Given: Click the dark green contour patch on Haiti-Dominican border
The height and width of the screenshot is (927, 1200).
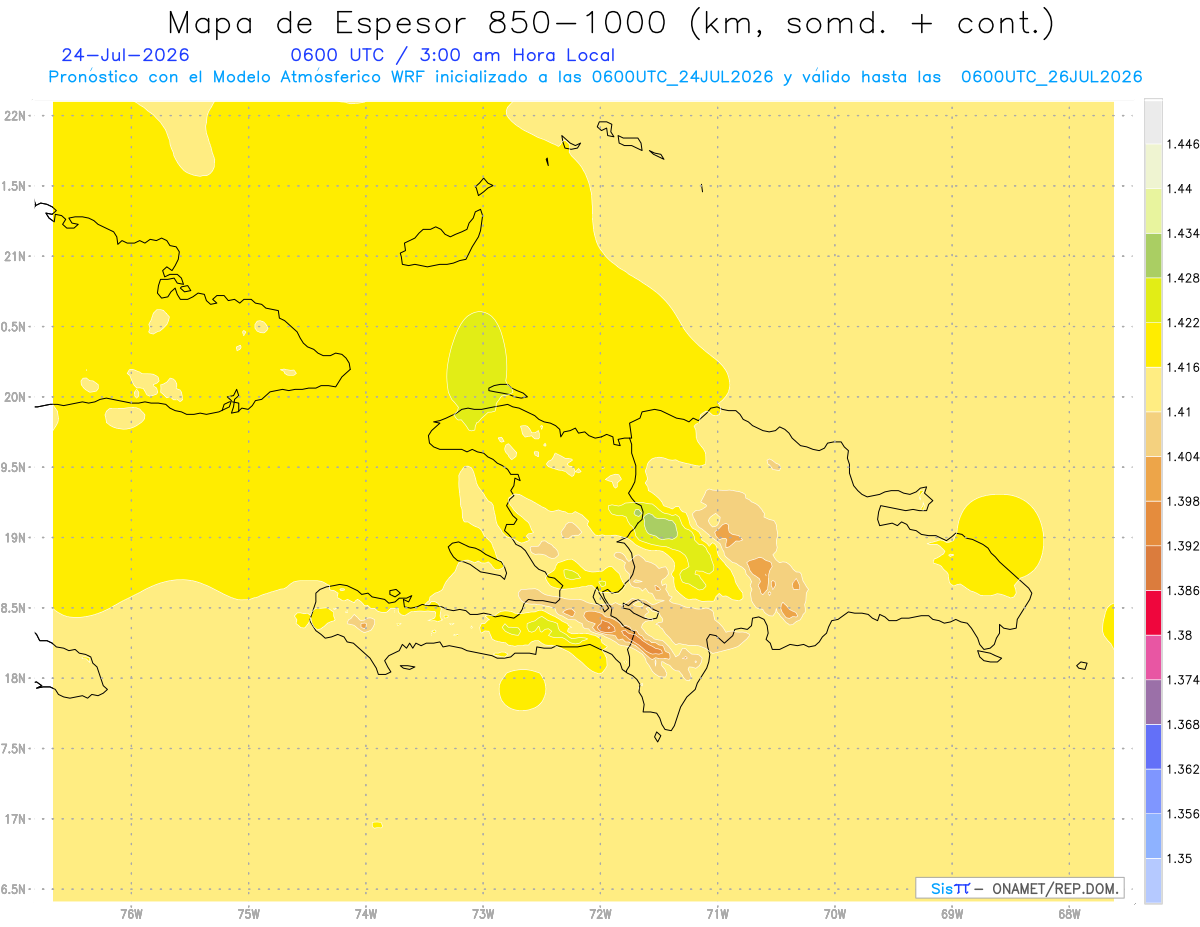Looking at the screenshot, I should [660, 524].
